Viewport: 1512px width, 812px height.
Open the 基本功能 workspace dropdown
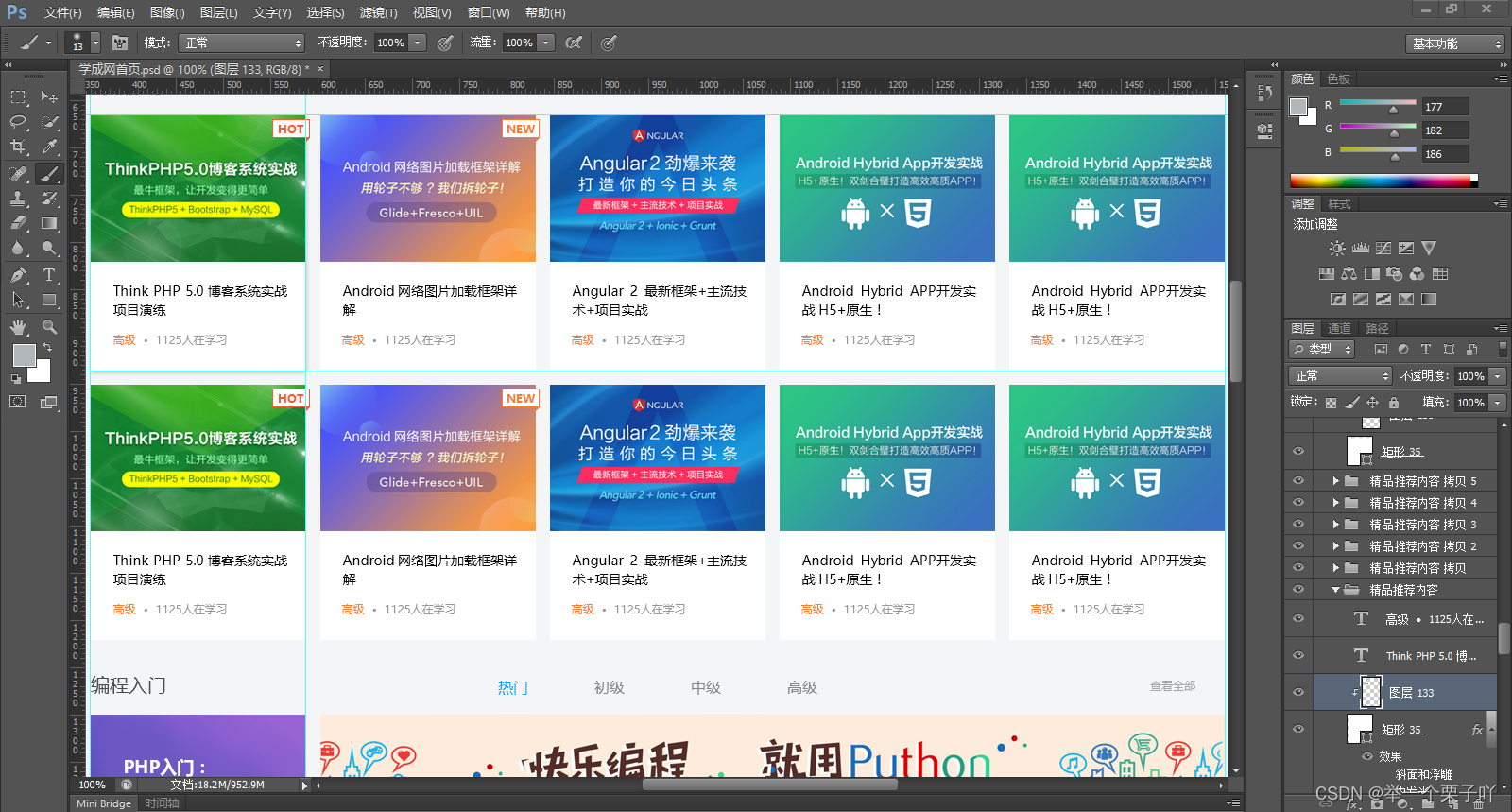click(x=1454, y=43)
